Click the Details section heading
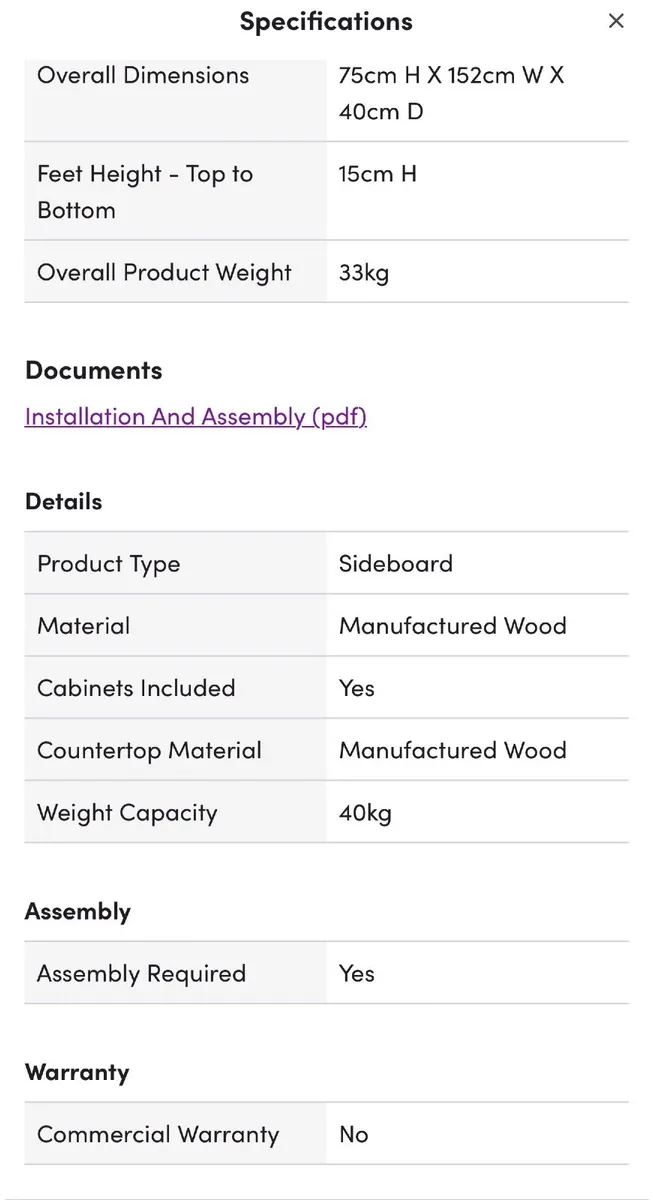 [63, 501]
